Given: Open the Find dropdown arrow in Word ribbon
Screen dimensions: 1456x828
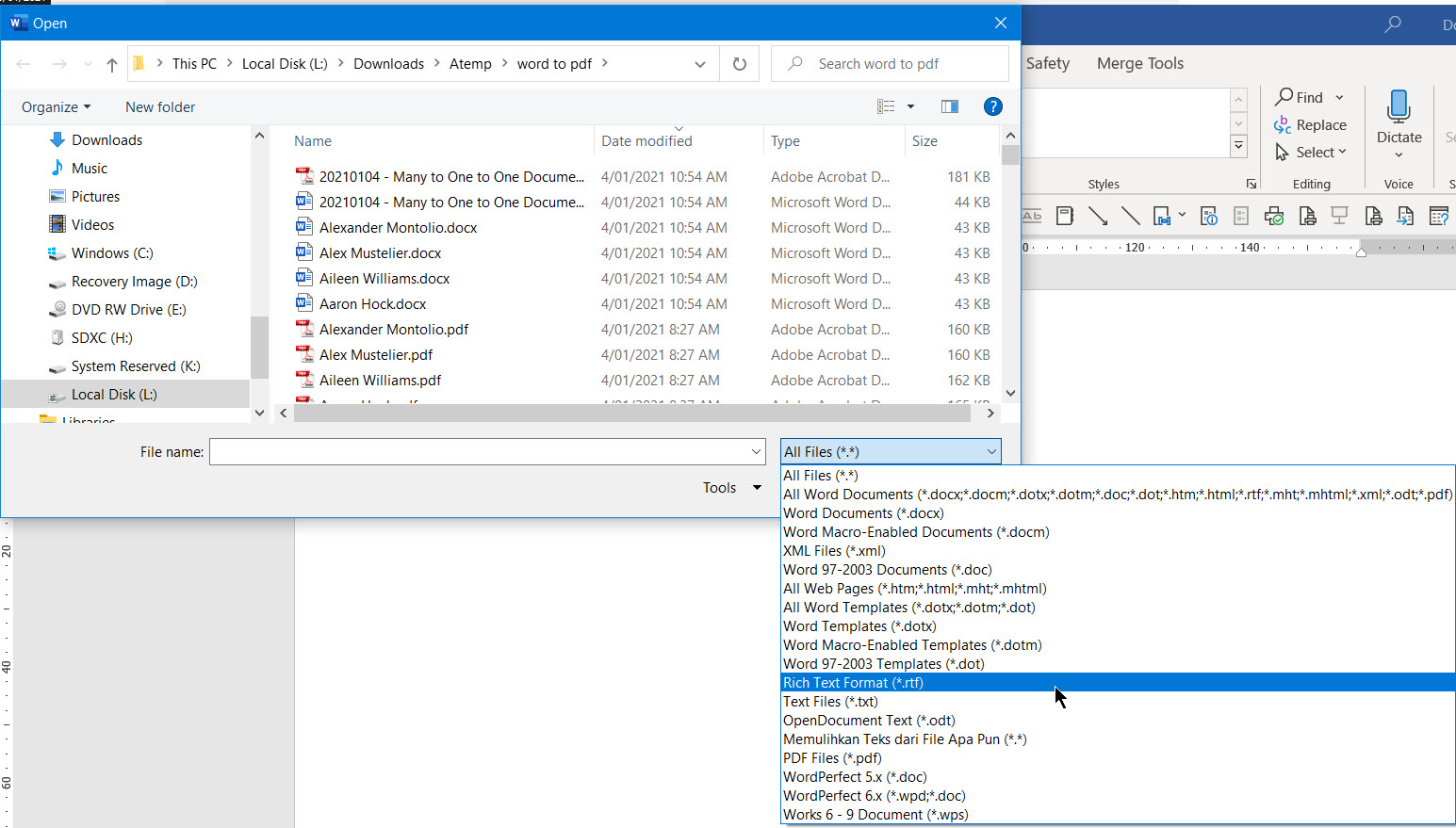Looking at the screenshot, I should pos(1339,97).
